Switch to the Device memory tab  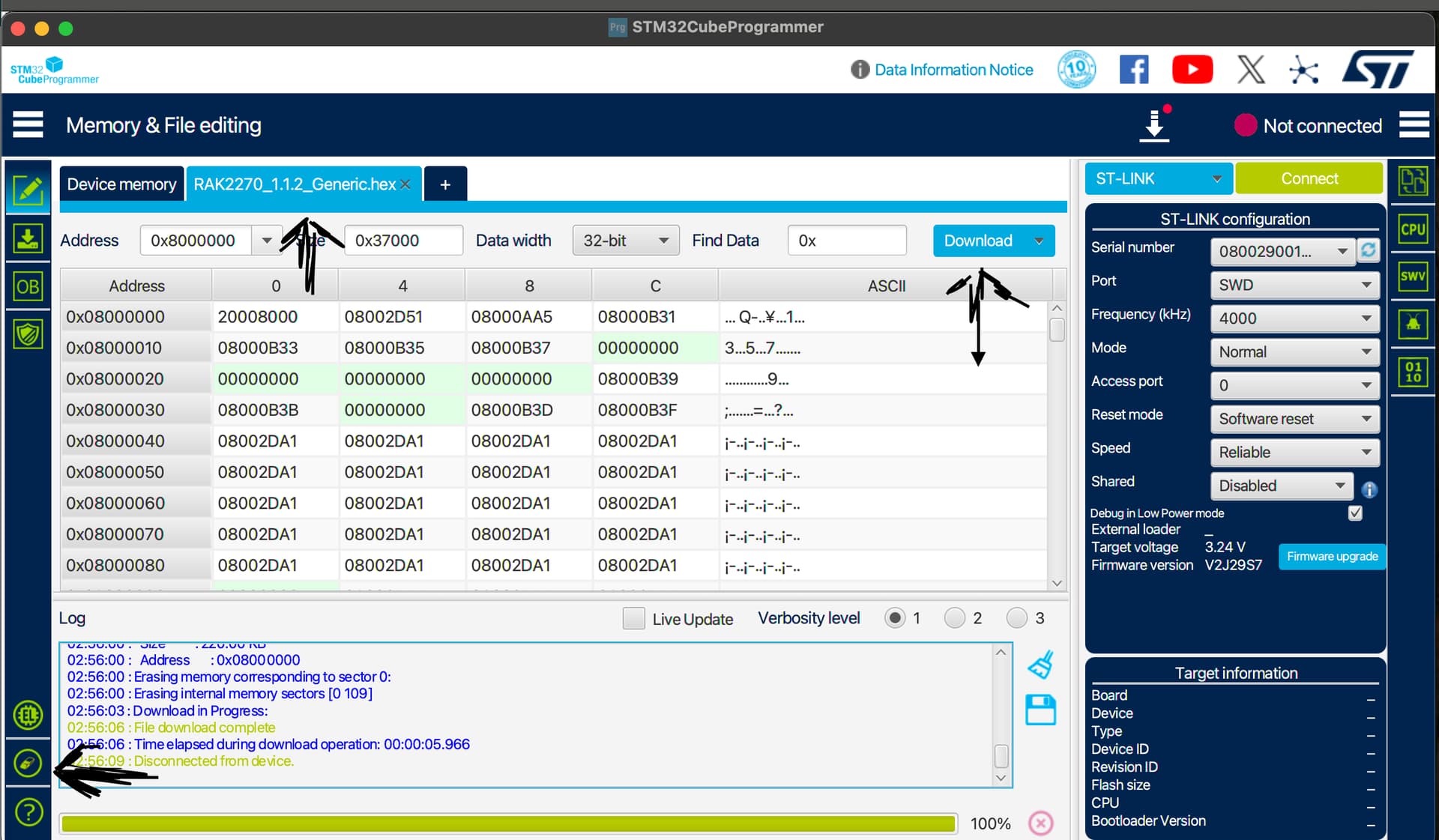[121, 184]
